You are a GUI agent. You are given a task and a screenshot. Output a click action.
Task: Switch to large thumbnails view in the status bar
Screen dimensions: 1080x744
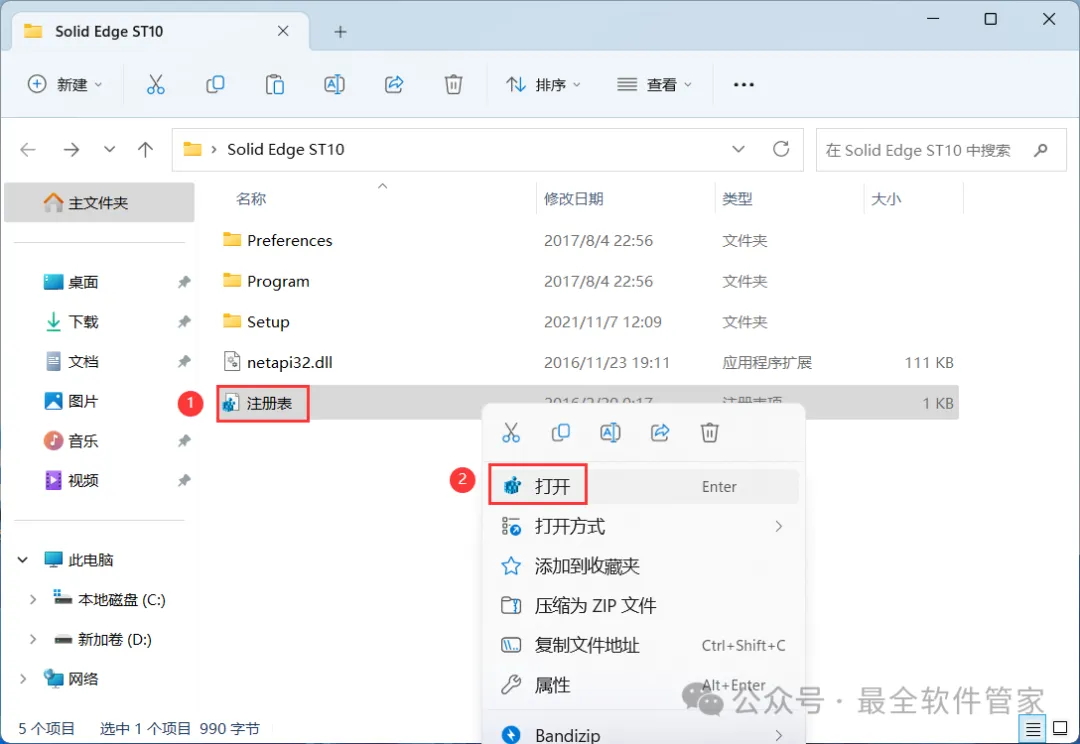click(x=1060, y=728)
